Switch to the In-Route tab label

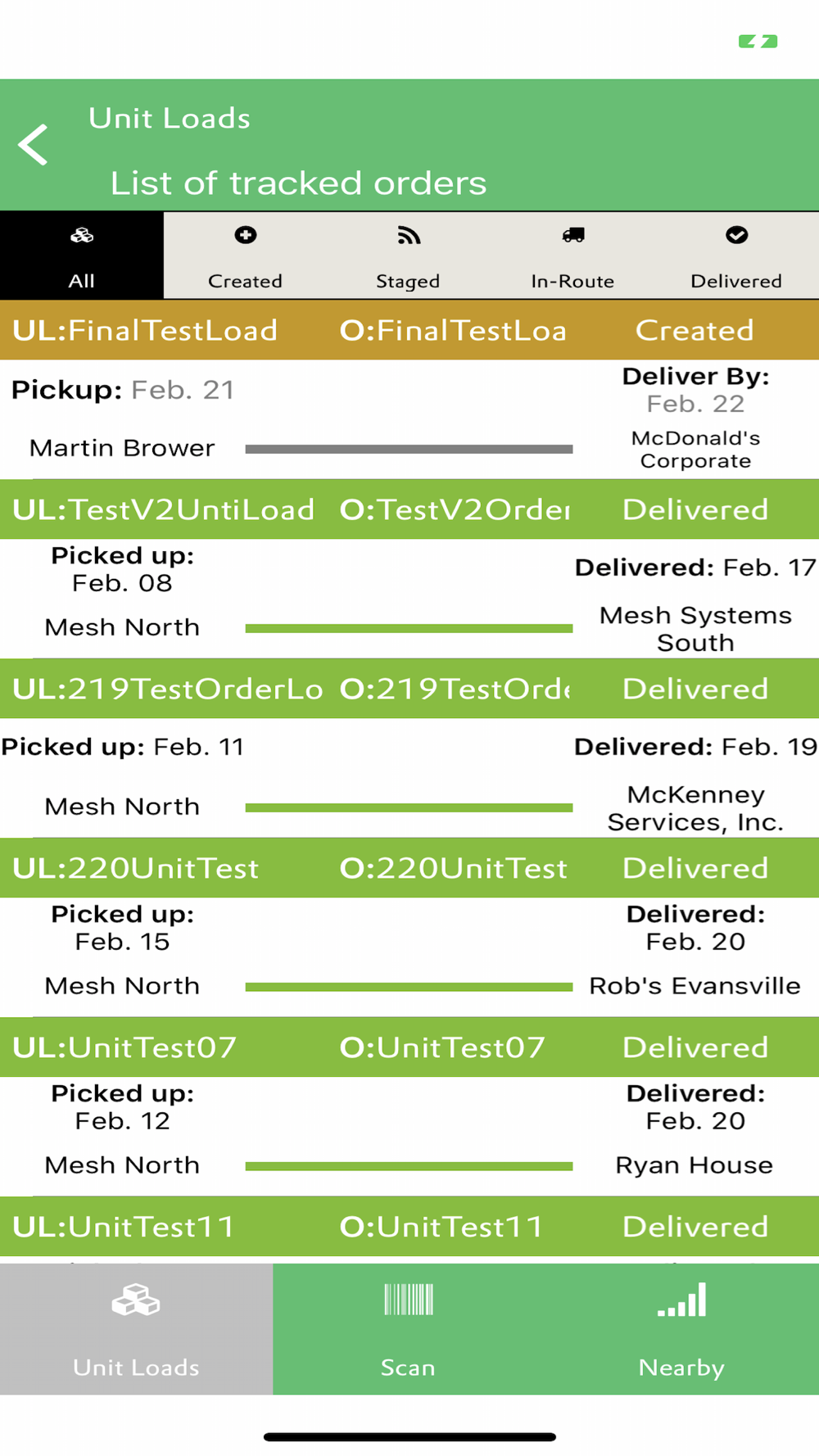click(572, 281)
